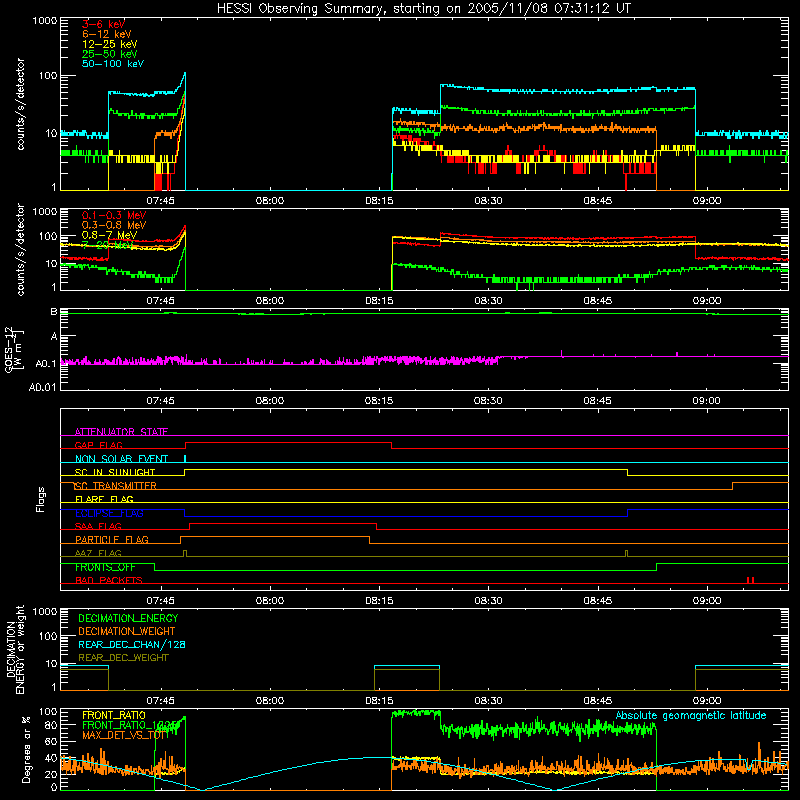Image resolution: width=800 pixels, height=800 pixels.
Task: Select the GAP_FLAG label
Action: click(x=98, y=445)
